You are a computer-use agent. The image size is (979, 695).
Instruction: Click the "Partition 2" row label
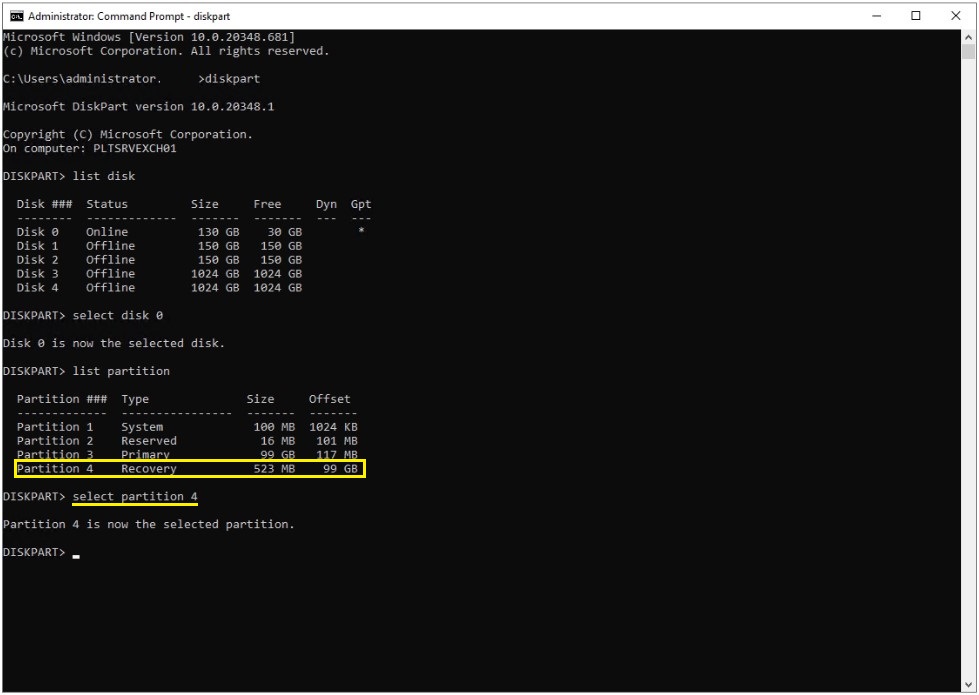pyautogui.click(x=55, y=441)
